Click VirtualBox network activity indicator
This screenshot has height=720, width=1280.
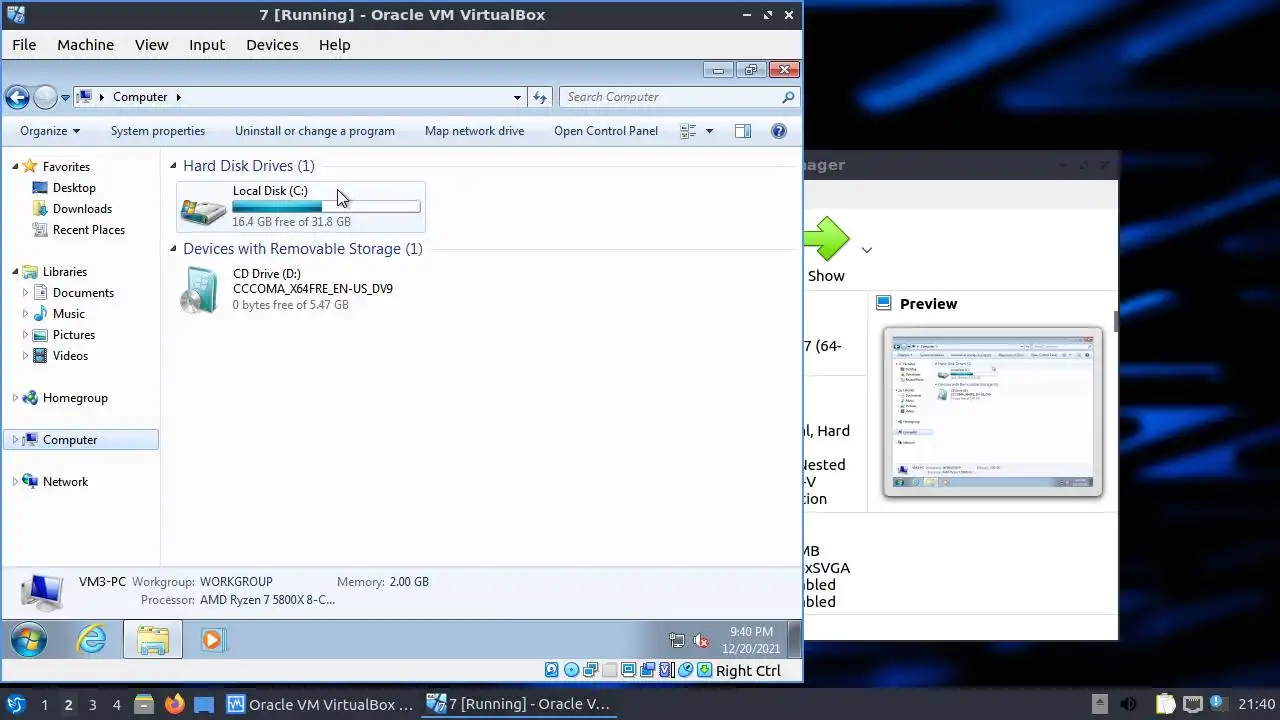click(x=590, y=670)
